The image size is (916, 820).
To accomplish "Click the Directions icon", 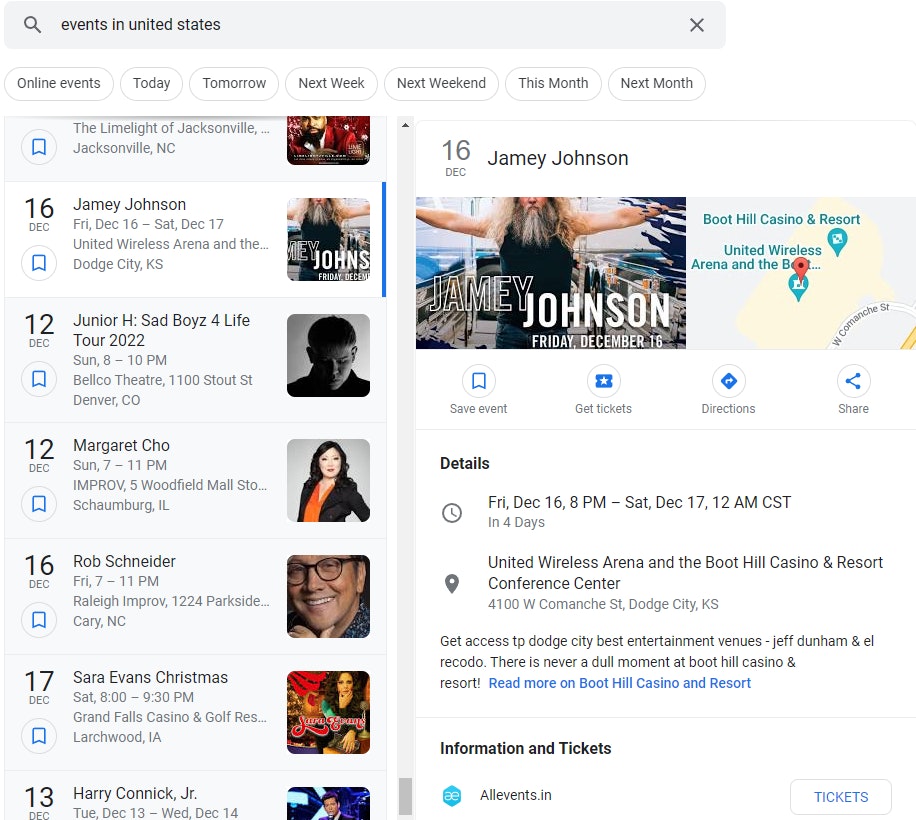I will [x=728, y=381].
